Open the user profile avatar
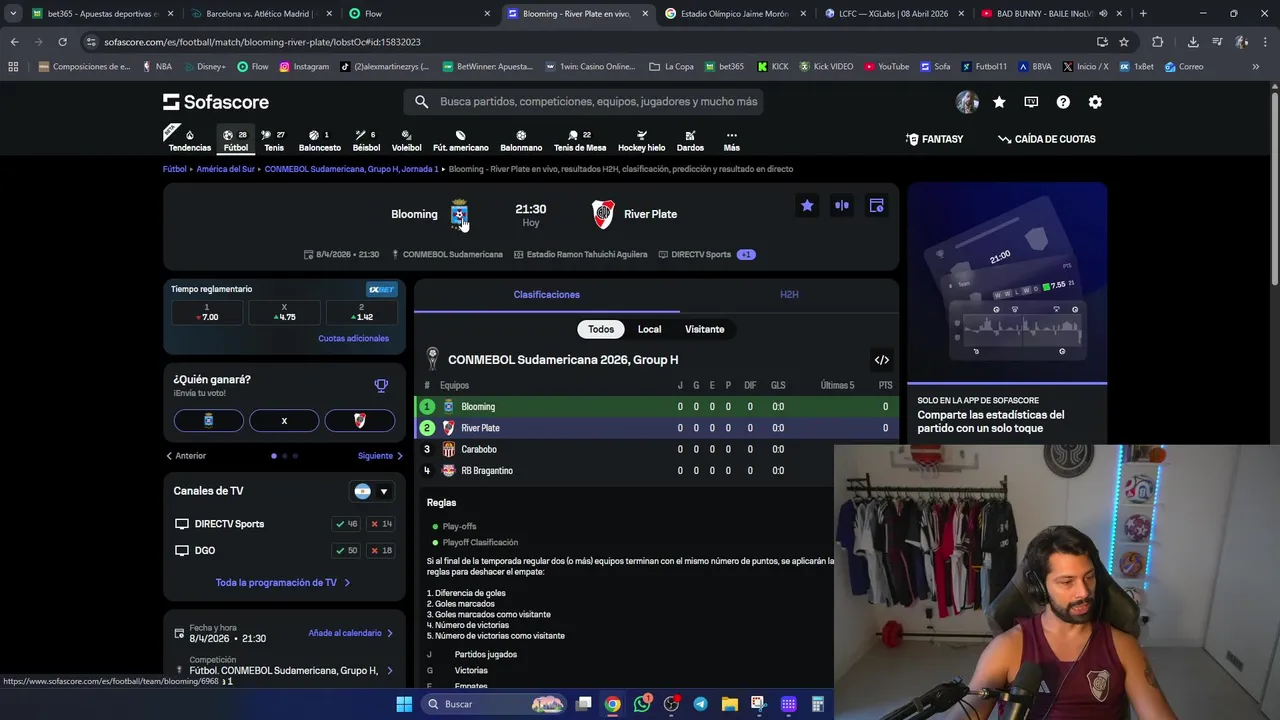The width and height of the screenshot is (1280, 720). [967, 102]
